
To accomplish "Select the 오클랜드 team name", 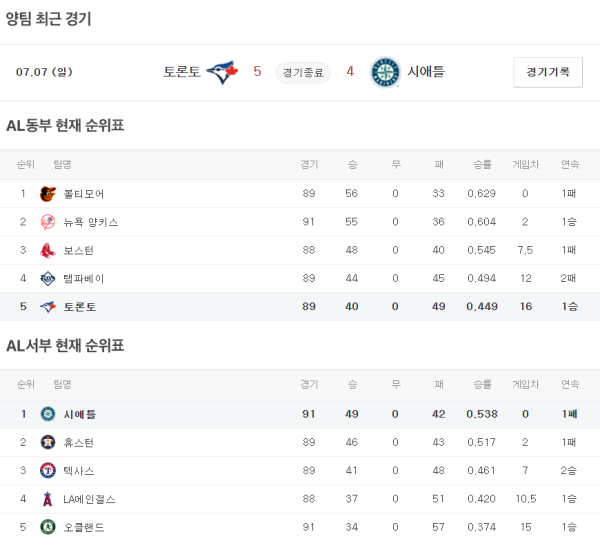I will point(84,526).
